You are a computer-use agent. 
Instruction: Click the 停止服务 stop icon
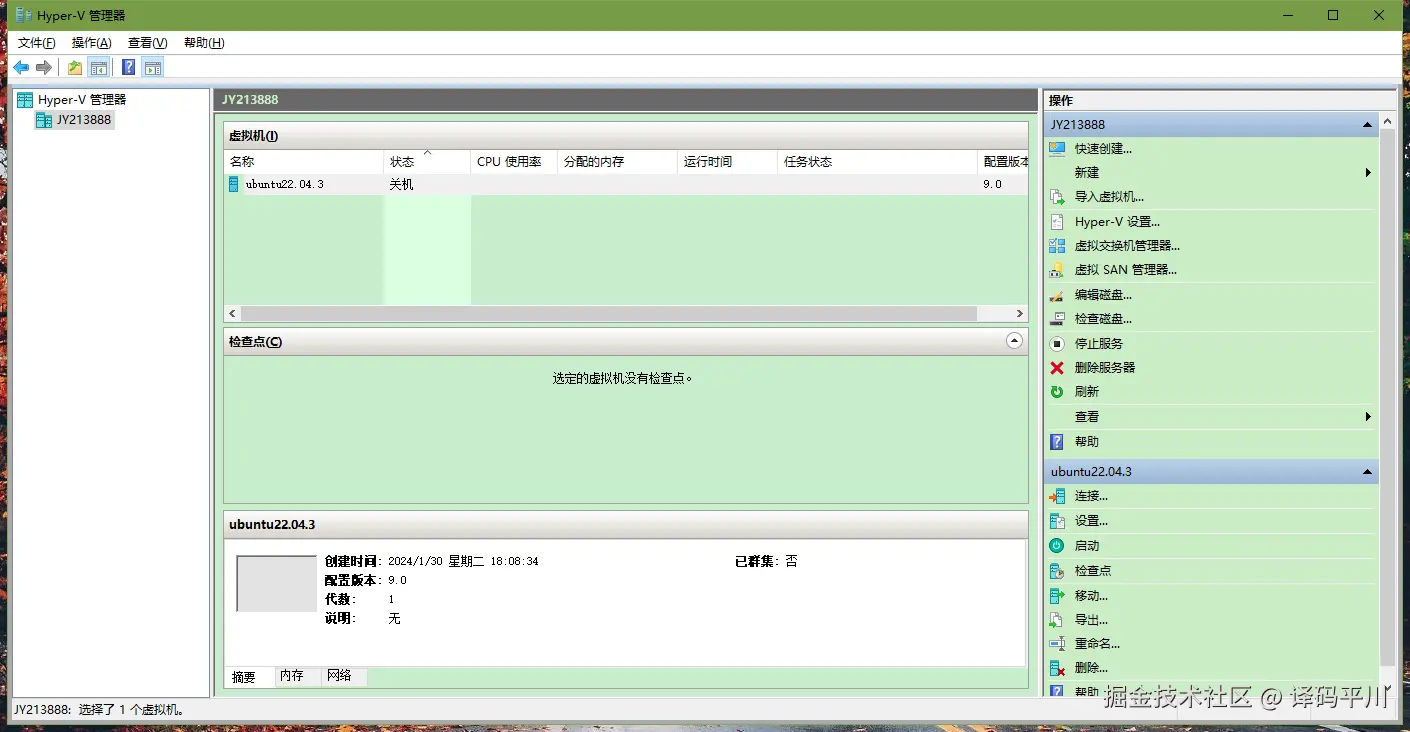coord(1057,343)
